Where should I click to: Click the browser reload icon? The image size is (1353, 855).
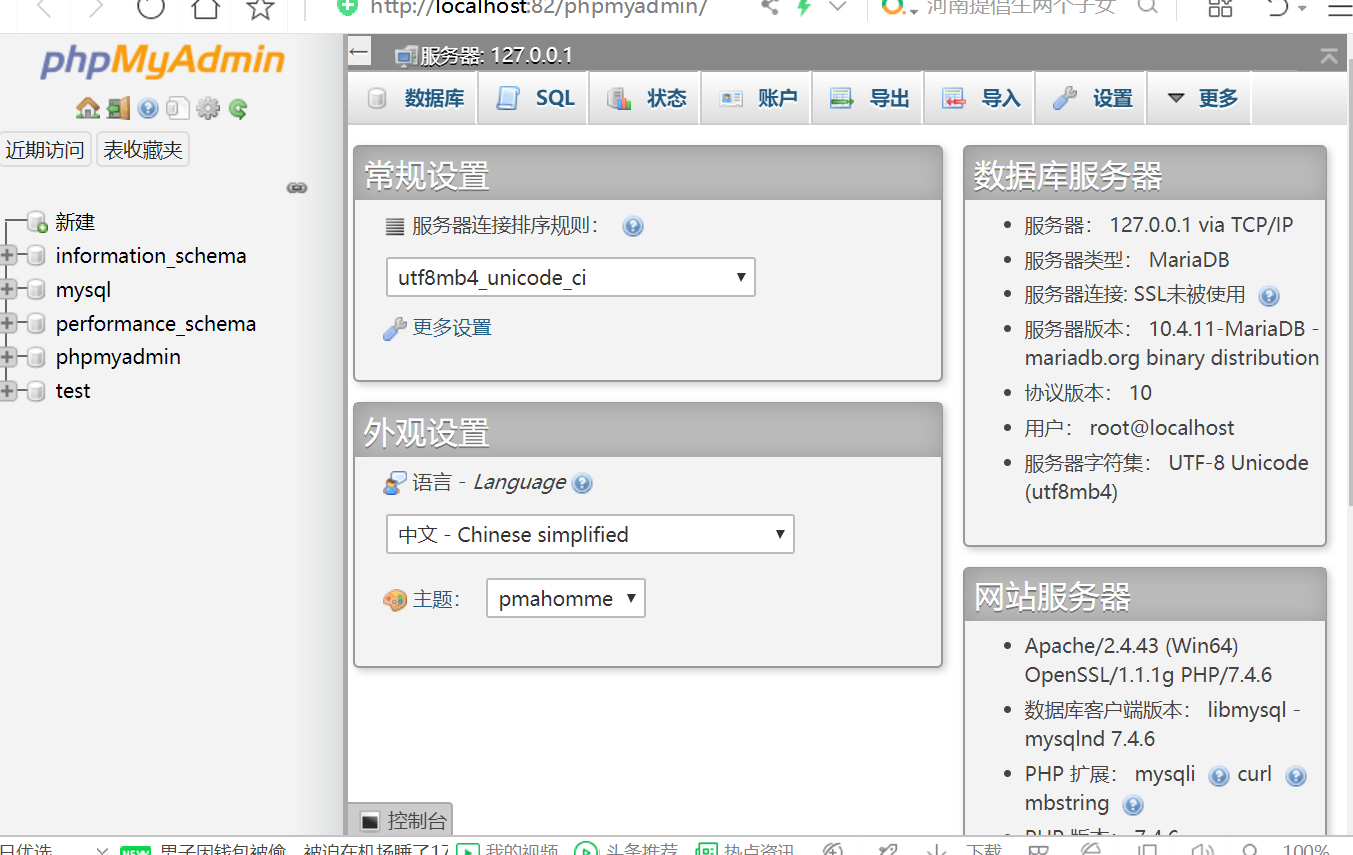(x=151, y=9)
